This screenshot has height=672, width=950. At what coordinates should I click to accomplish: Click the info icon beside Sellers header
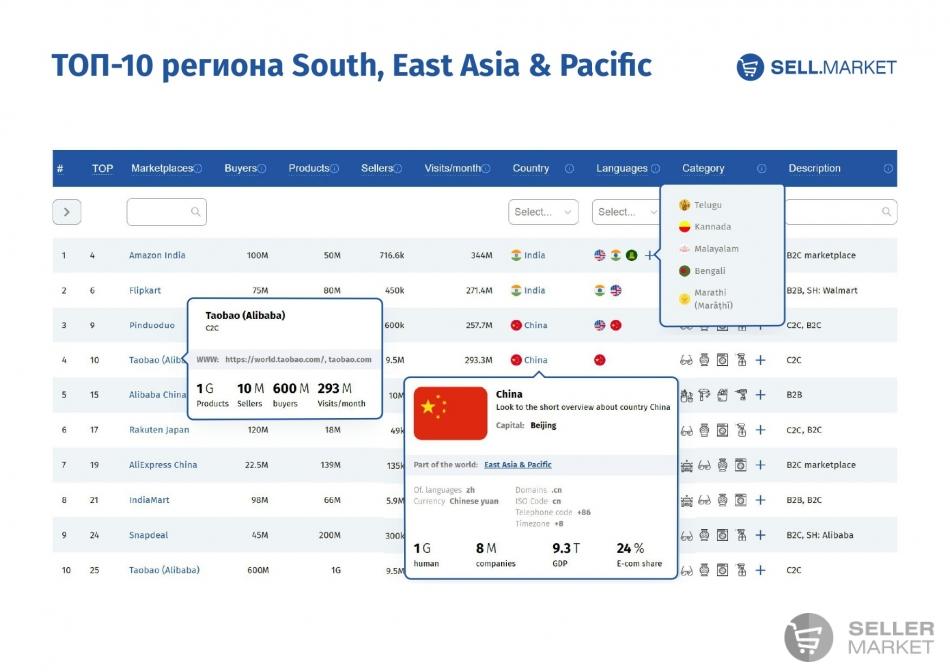click(397, 168)
